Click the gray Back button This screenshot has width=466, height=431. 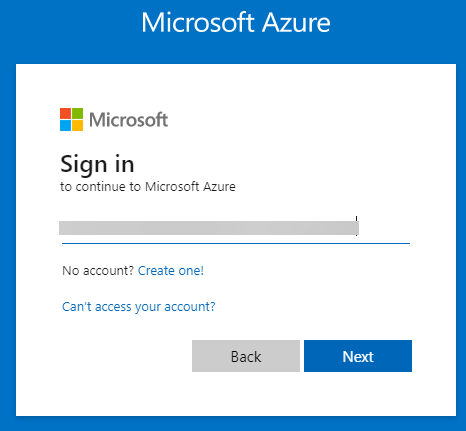click(x=246, y=356)
